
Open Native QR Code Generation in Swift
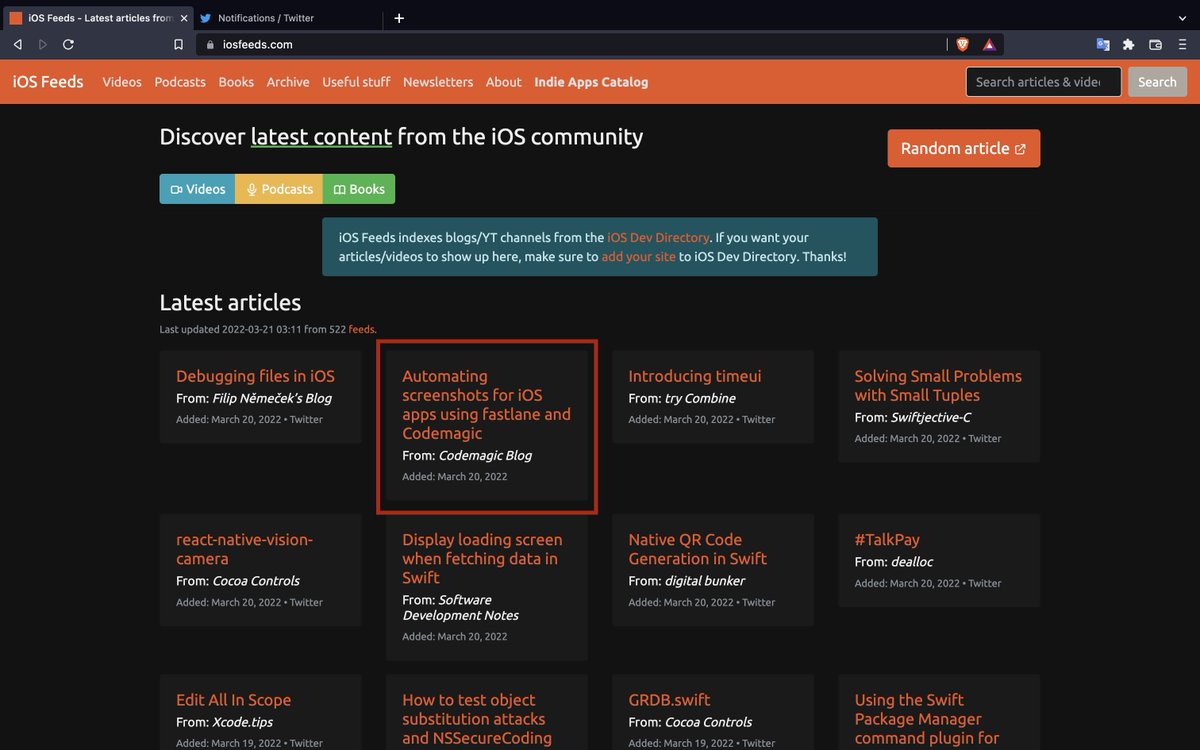[x=698, y=549]
